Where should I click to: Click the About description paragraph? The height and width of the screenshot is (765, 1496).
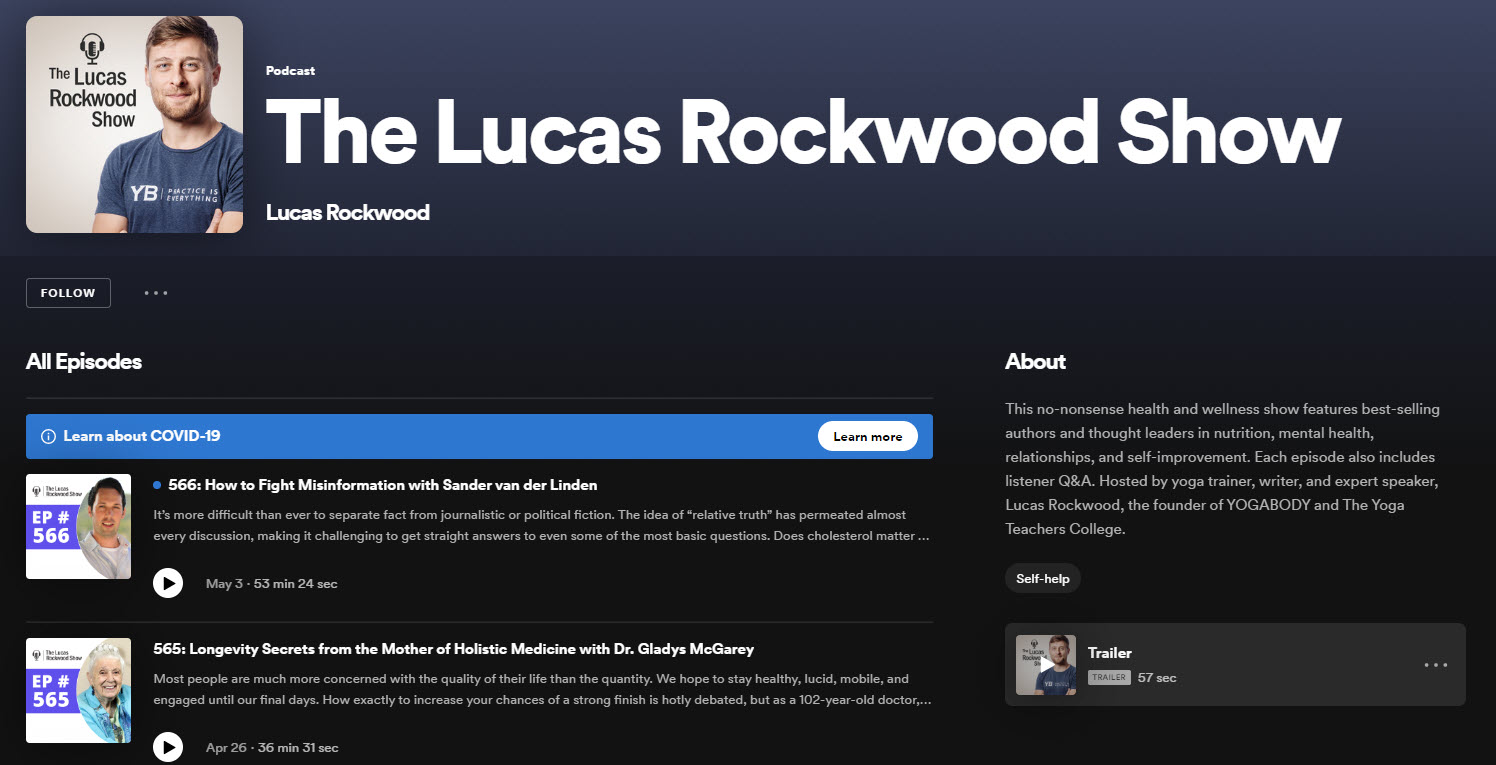[1223, 469]
